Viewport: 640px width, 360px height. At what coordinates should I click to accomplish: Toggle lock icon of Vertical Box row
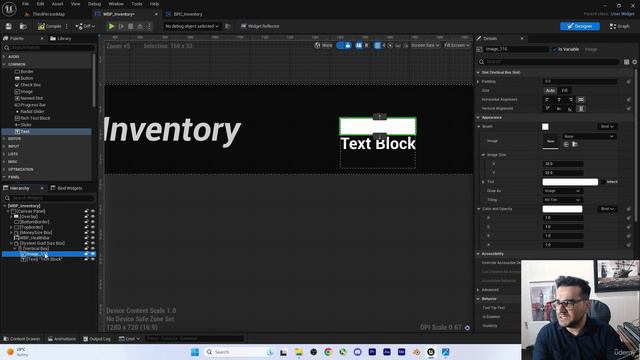coord(87,249)
